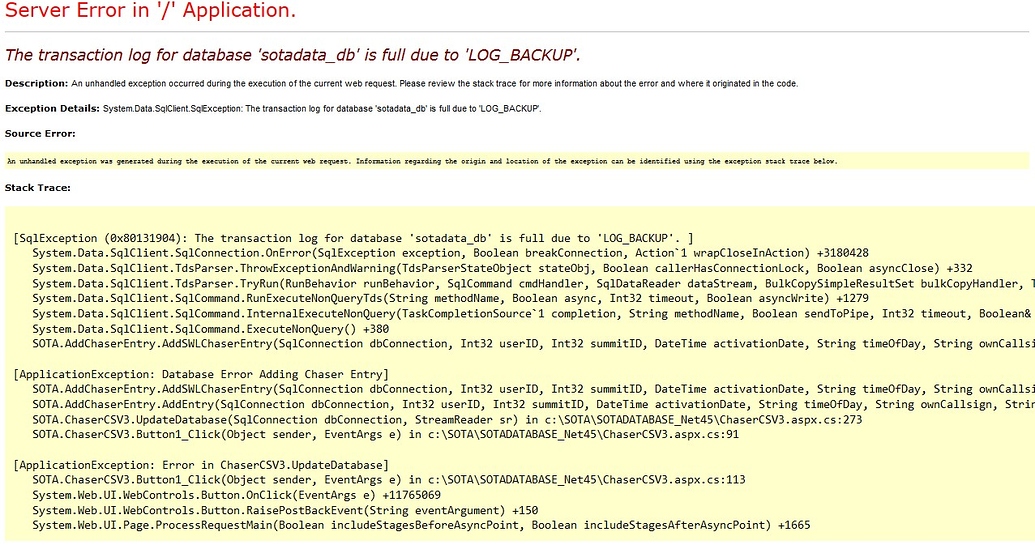
Task: Click the 'Stack Trace:' label
Action: click(37, 187)
